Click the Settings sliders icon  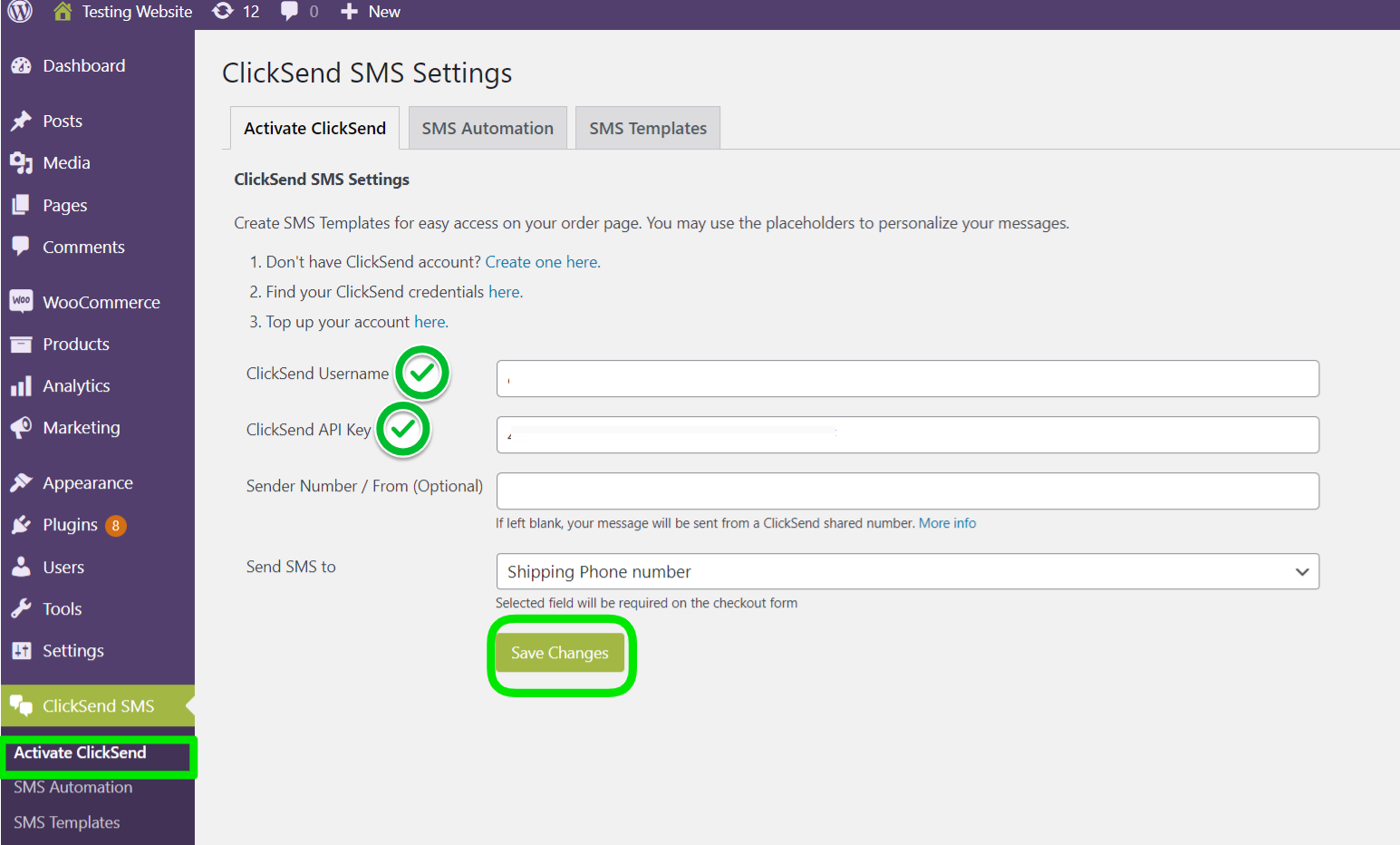point(21,650)
